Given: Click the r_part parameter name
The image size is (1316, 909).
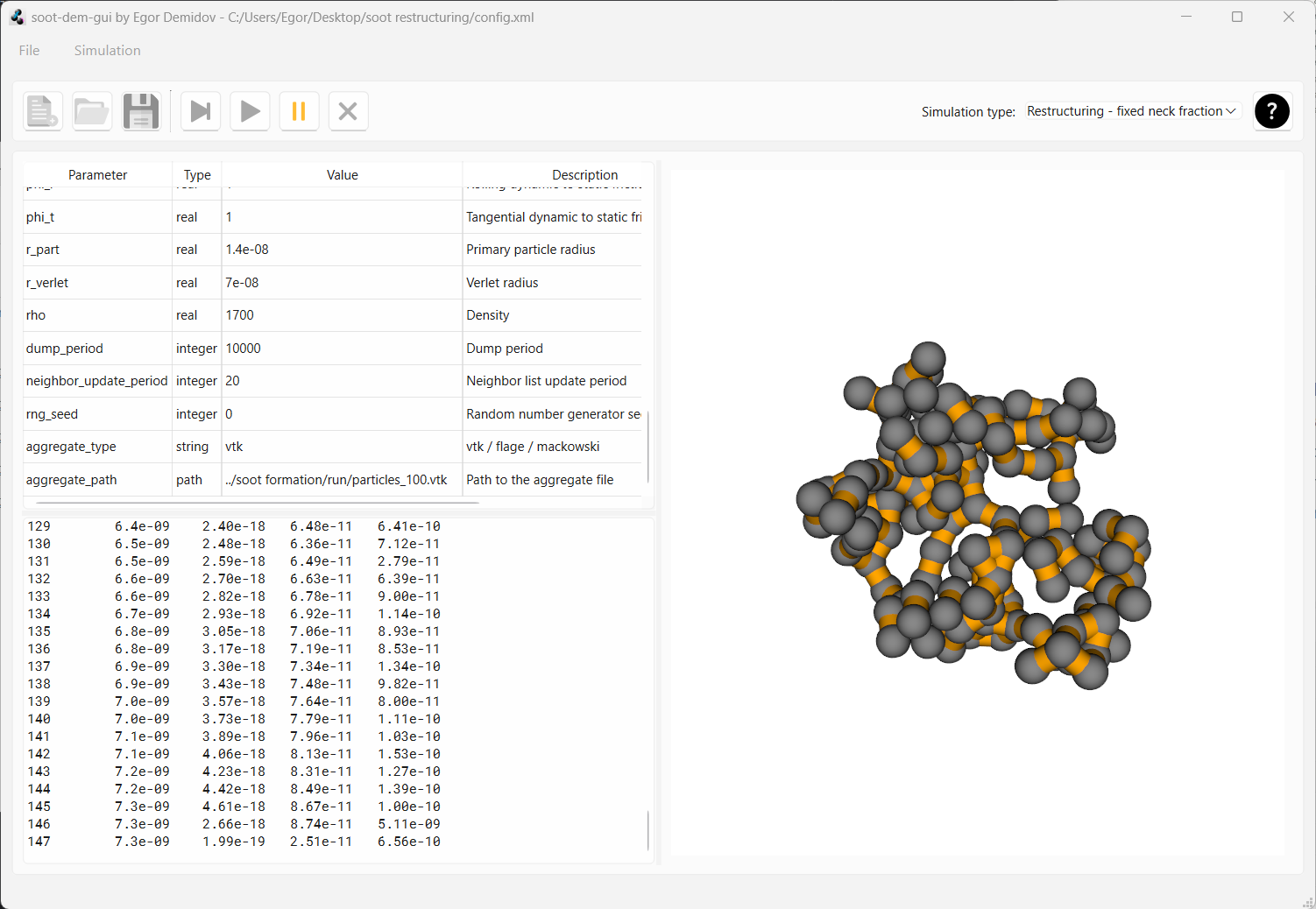Looking at the screenshot, I should pyautogui.click(x=43, y=250).
